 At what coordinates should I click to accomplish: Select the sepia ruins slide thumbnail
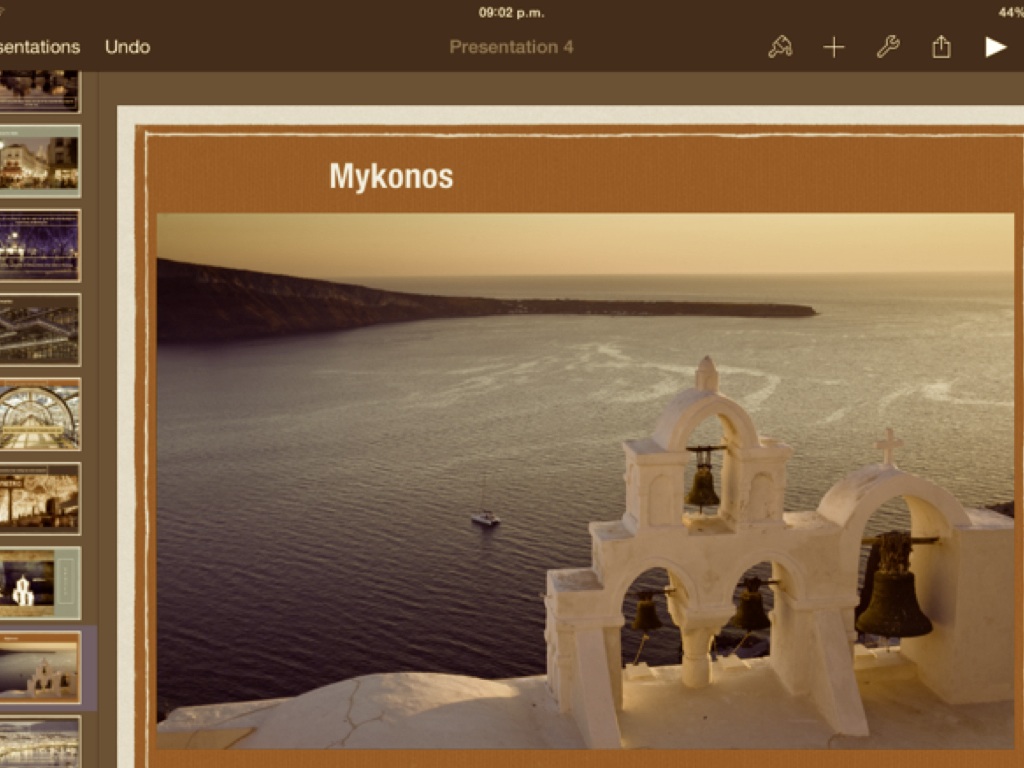point(40,498)
